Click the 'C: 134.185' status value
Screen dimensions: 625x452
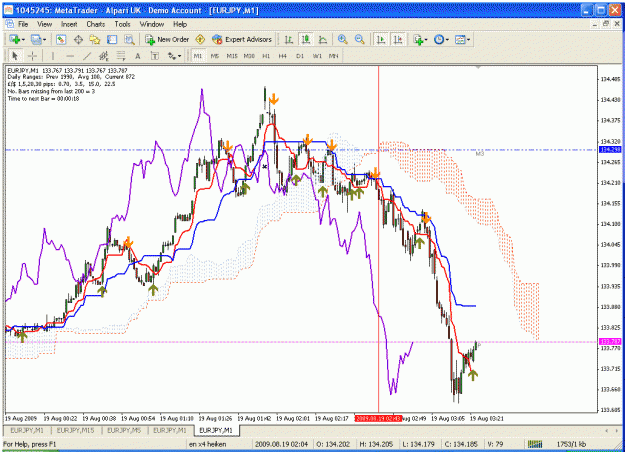pyautogui.click(x=461, y=444)
